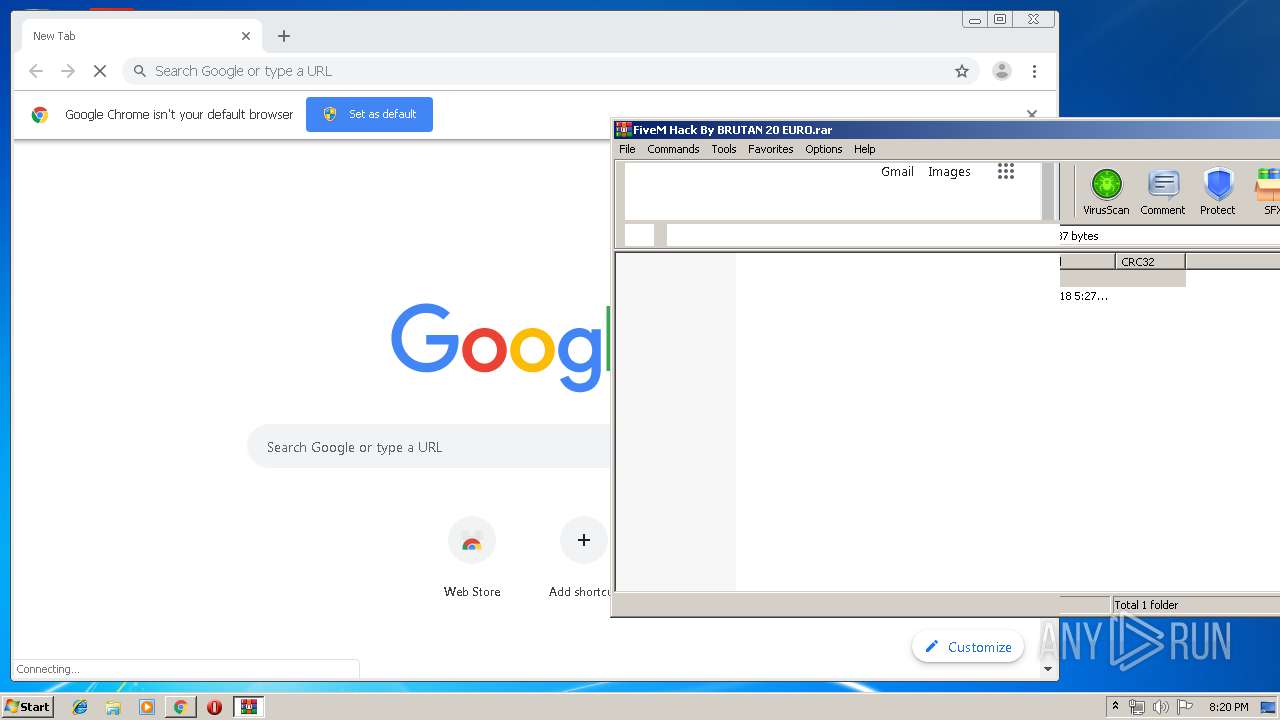This screenshot has height=720, width=1280.
Task: Click the volume speaker tray icon
Action: click(1160, 707)
